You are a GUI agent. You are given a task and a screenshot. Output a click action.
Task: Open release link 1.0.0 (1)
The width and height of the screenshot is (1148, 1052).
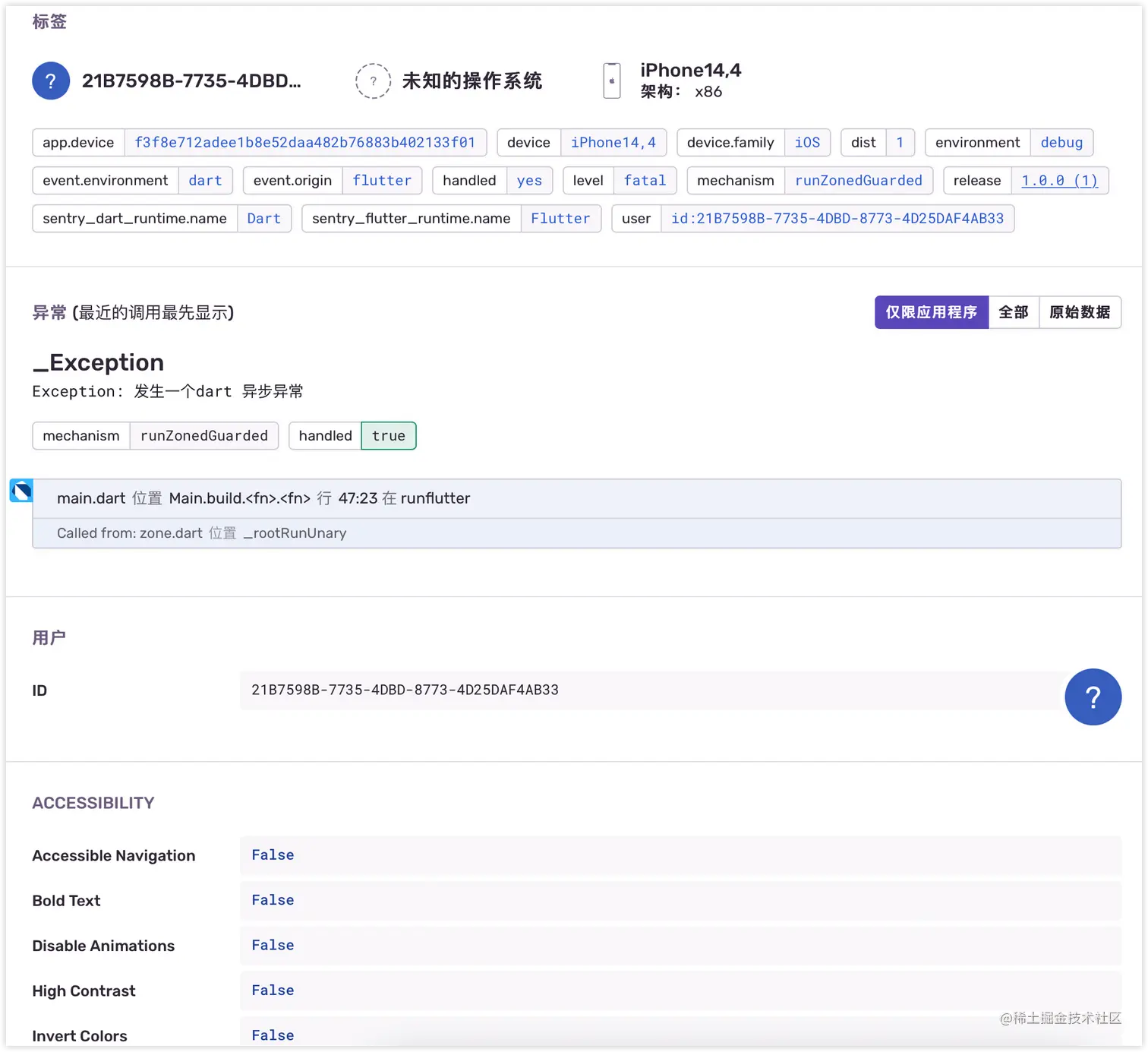(x=1059, y=181)
